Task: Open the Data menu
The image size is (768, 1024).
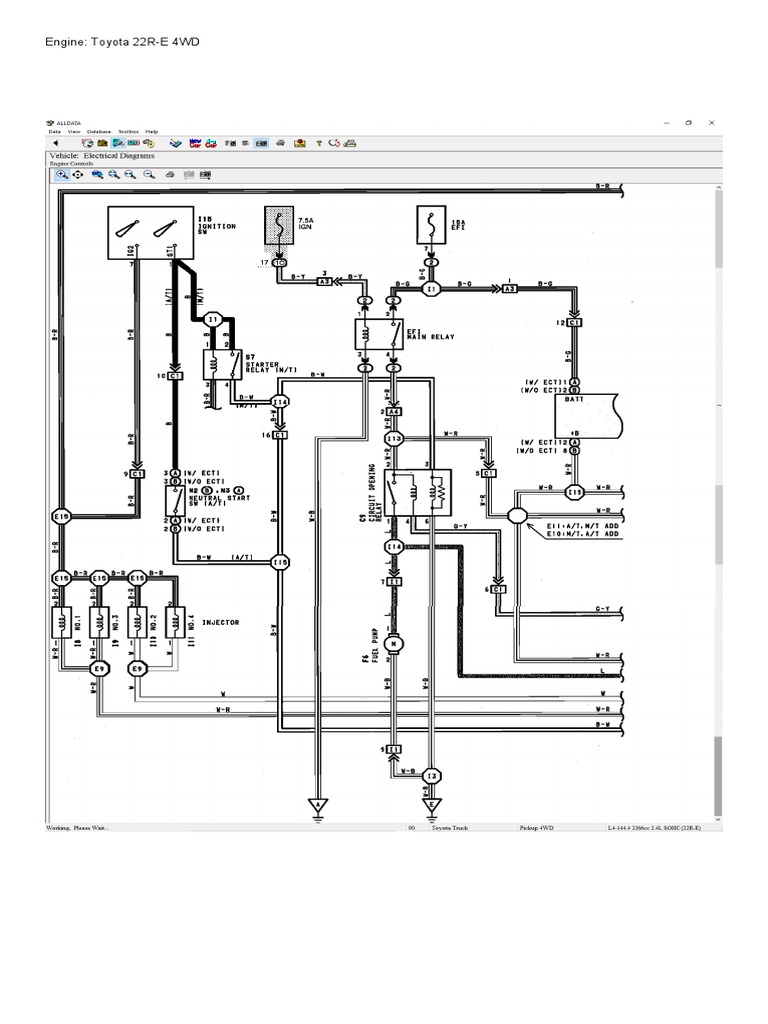Action: (x=54, y=131)
